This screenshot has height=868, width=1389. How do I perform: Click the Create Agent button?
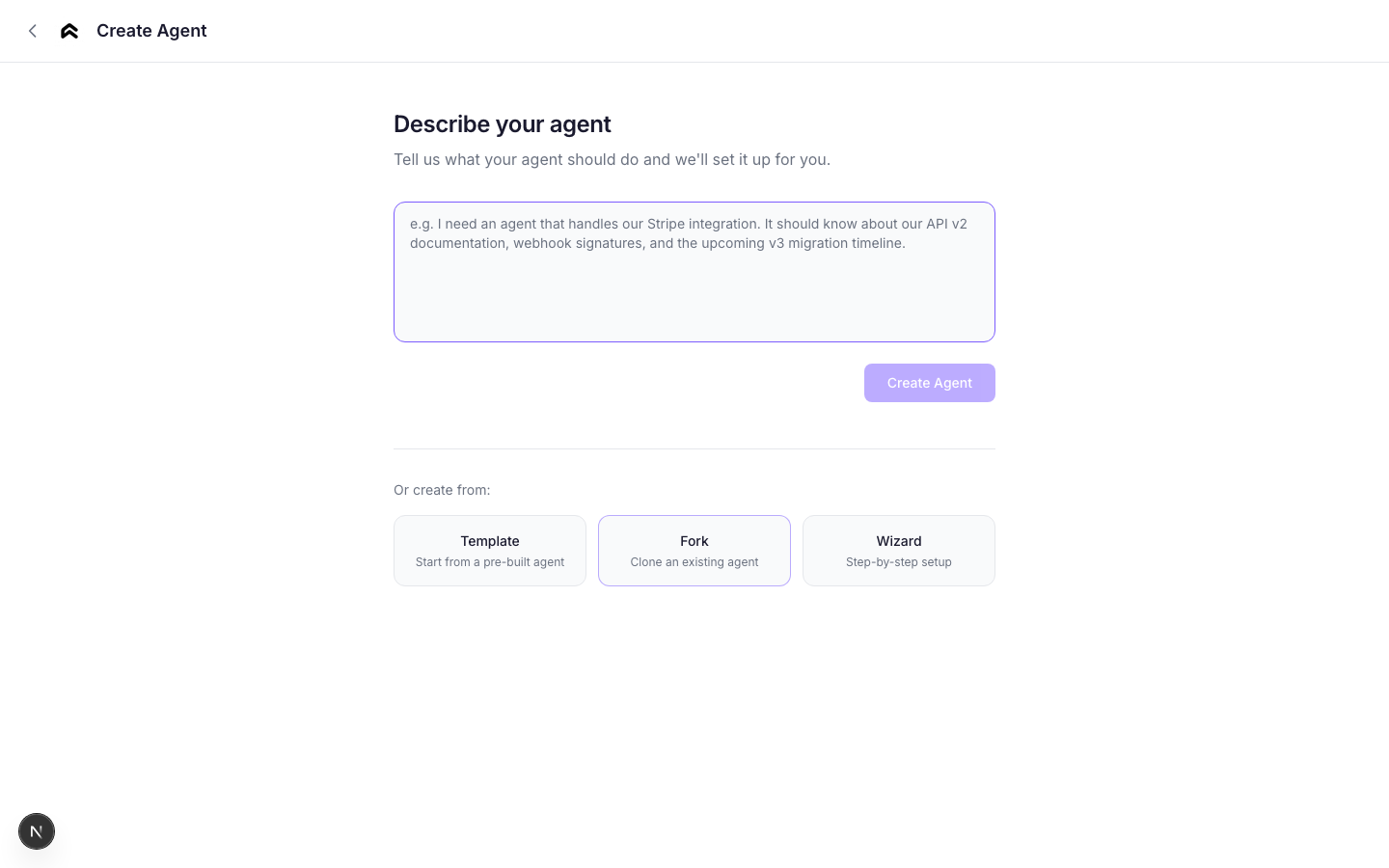pyautogui.click(x=929, y=383)
